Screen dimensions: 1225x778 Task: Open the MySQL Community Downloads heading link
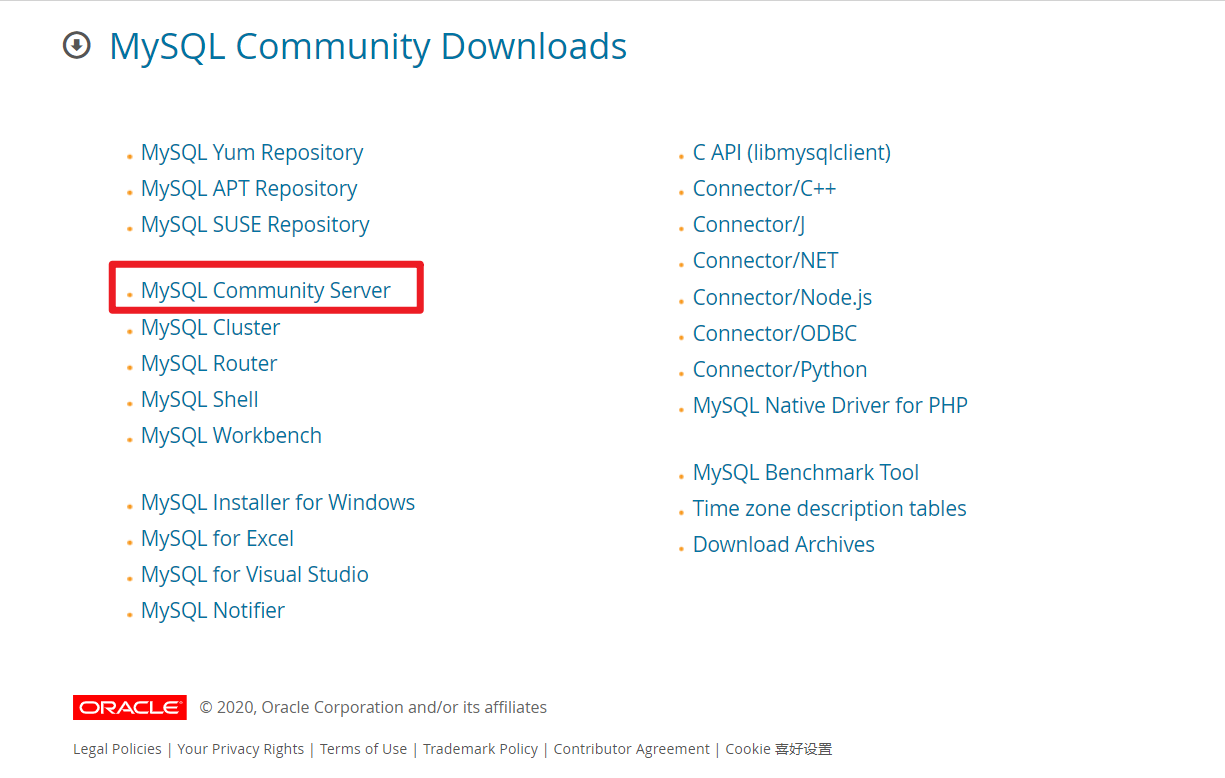pos(368,47)
